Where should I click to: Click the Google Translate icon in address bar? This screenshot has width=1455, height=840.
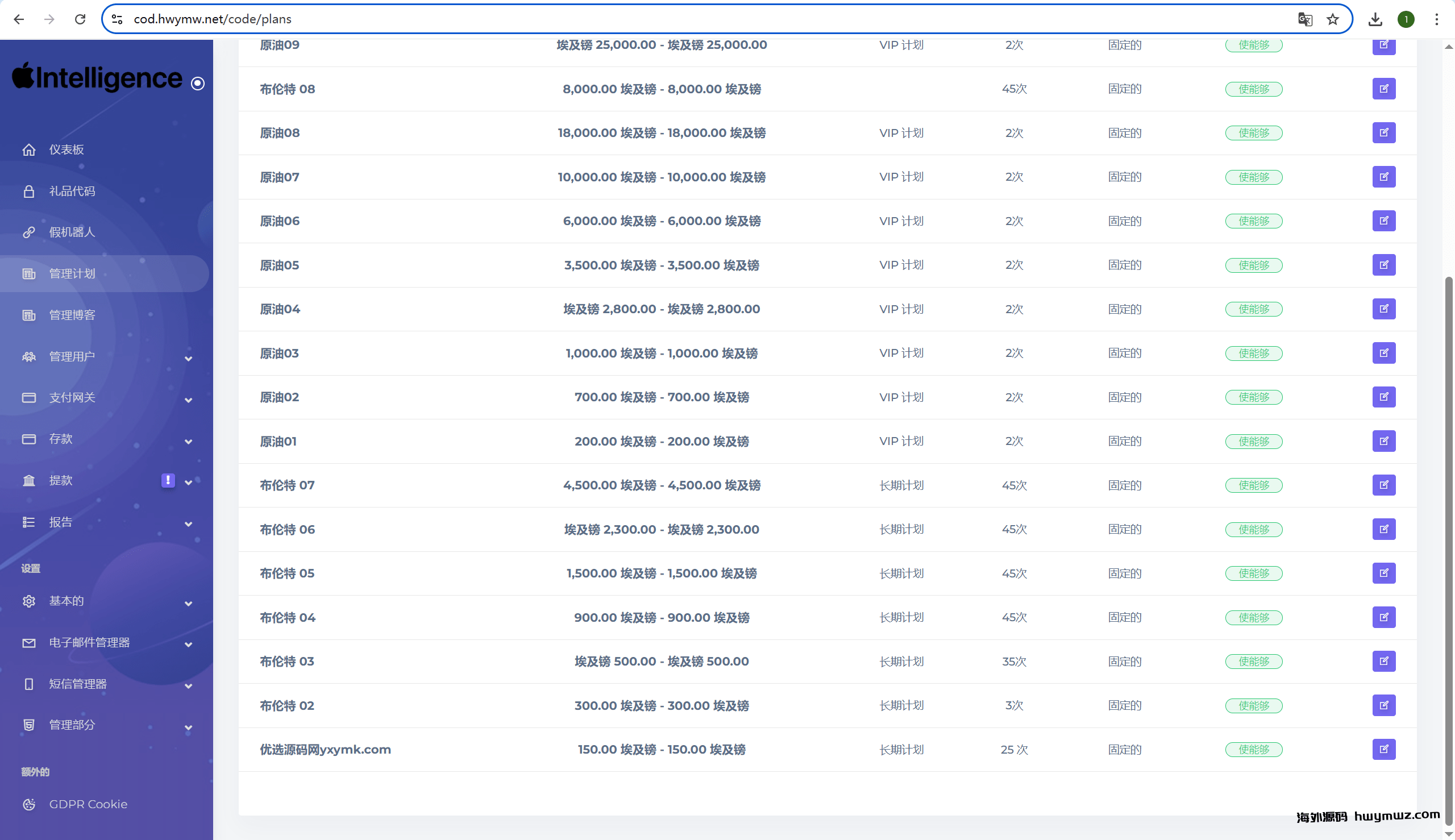point(1305,19)
